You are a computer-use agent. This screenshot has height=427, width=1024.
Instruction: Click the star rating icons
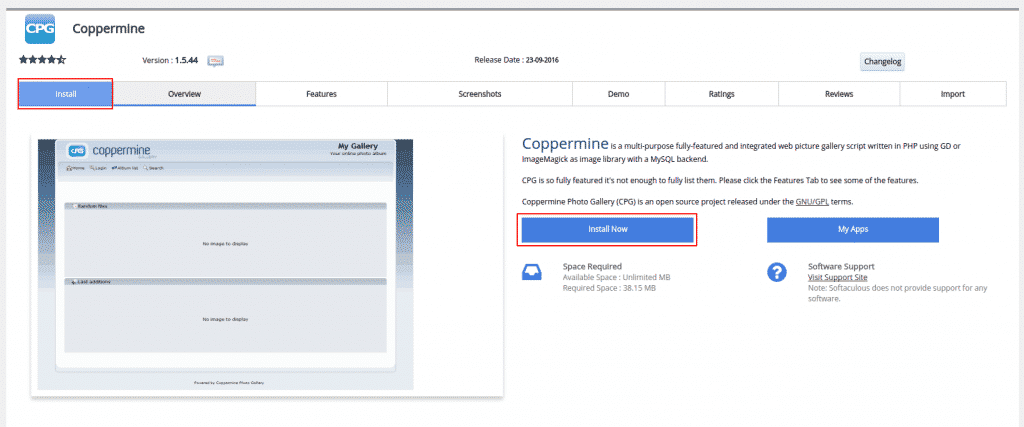tap(42, 60)
